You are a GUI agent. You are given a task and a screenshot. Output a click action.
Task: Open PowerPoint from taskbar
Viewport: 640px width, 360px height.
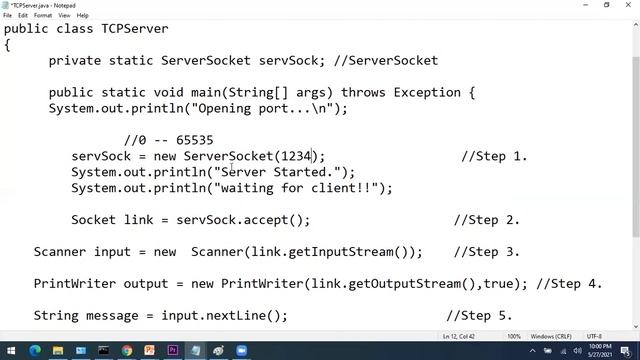(x=149, y=351)
